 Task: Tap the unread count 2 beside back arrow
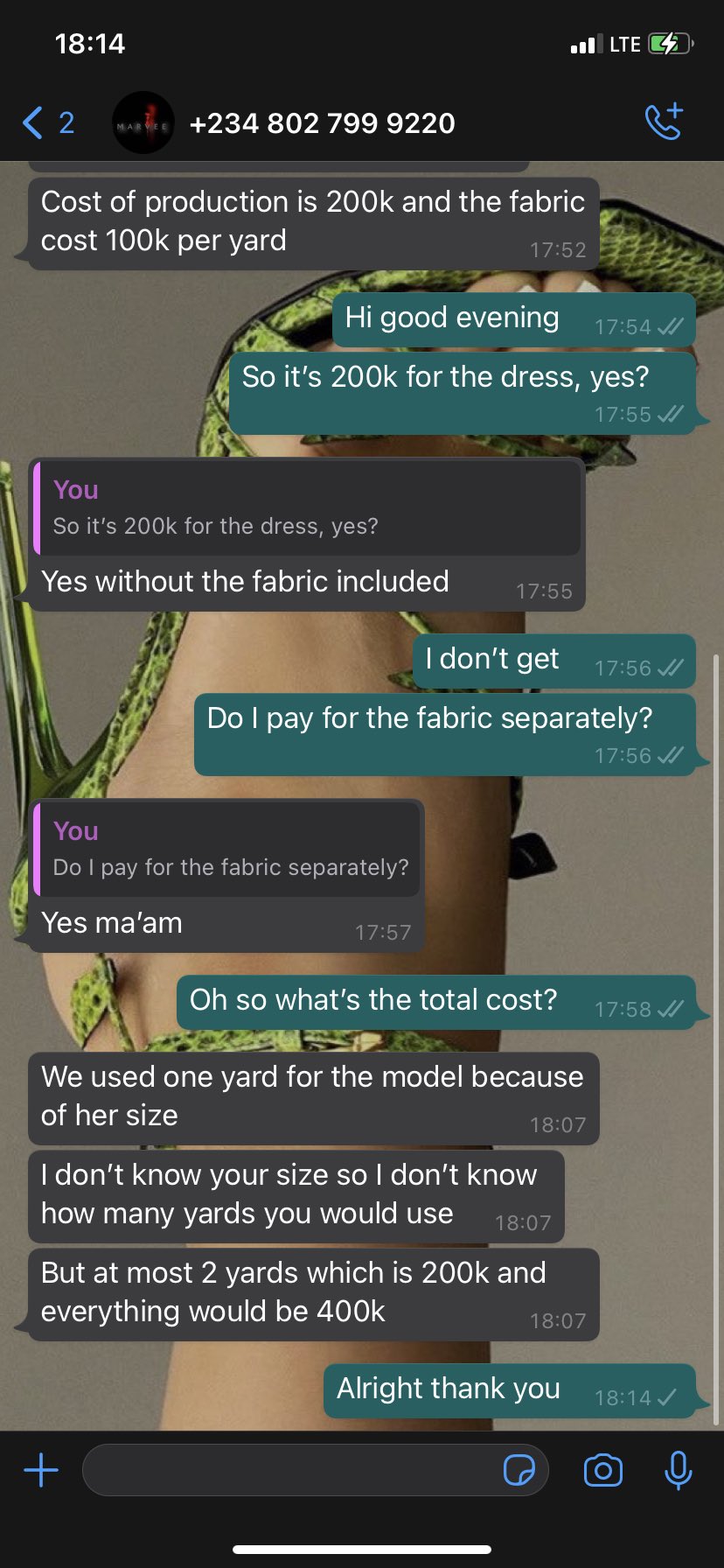66,123
